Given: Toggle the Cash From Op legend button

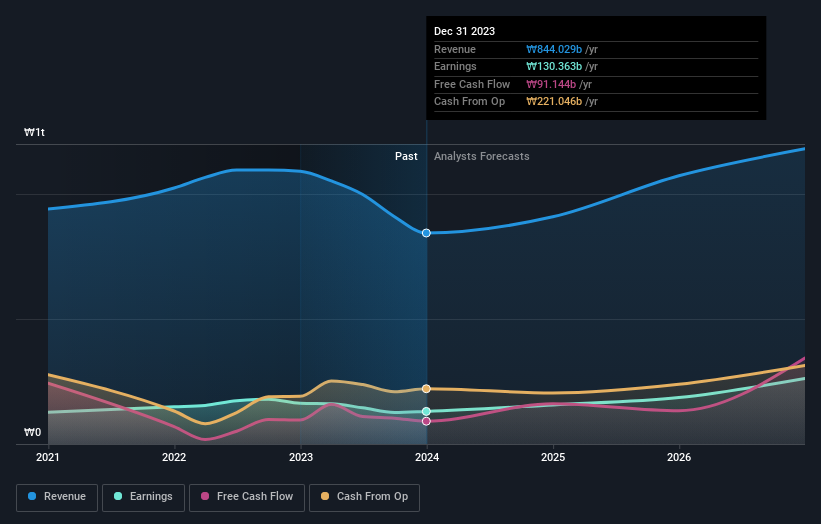Looking at the screenshot, I should click(x=364, y=497).
